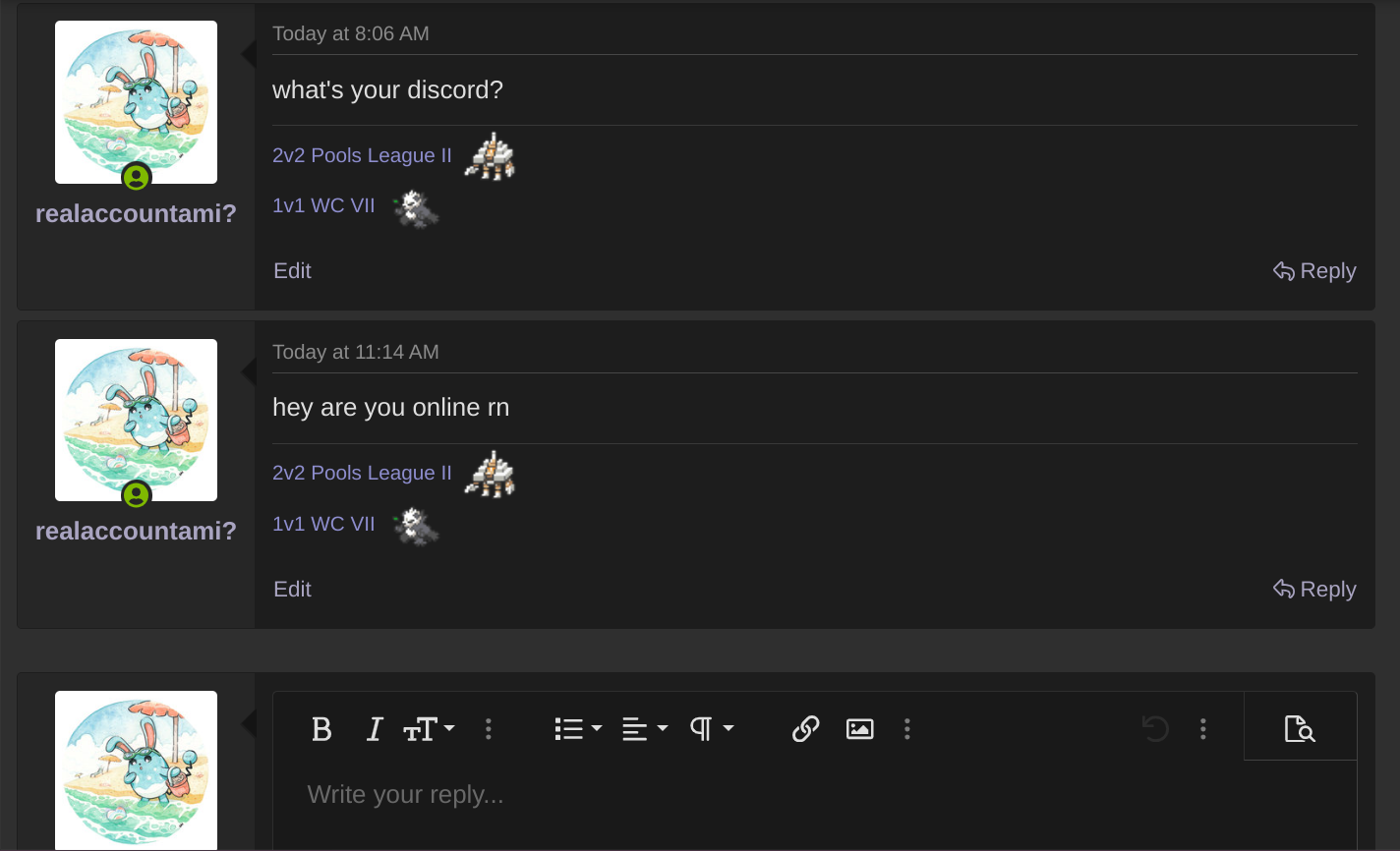Click the undo button in editor

[x=1155, y=729]
